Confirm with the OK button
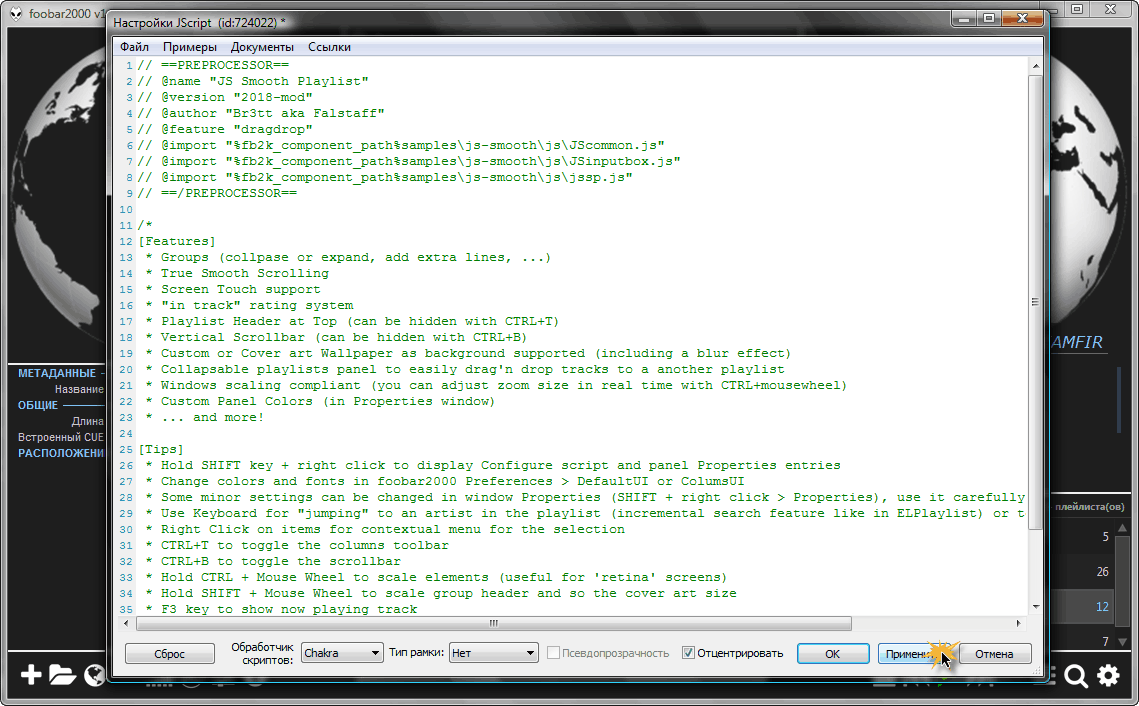Image resolution: width=1139 pixels, height=706 pixels. [x=832, y=654]
